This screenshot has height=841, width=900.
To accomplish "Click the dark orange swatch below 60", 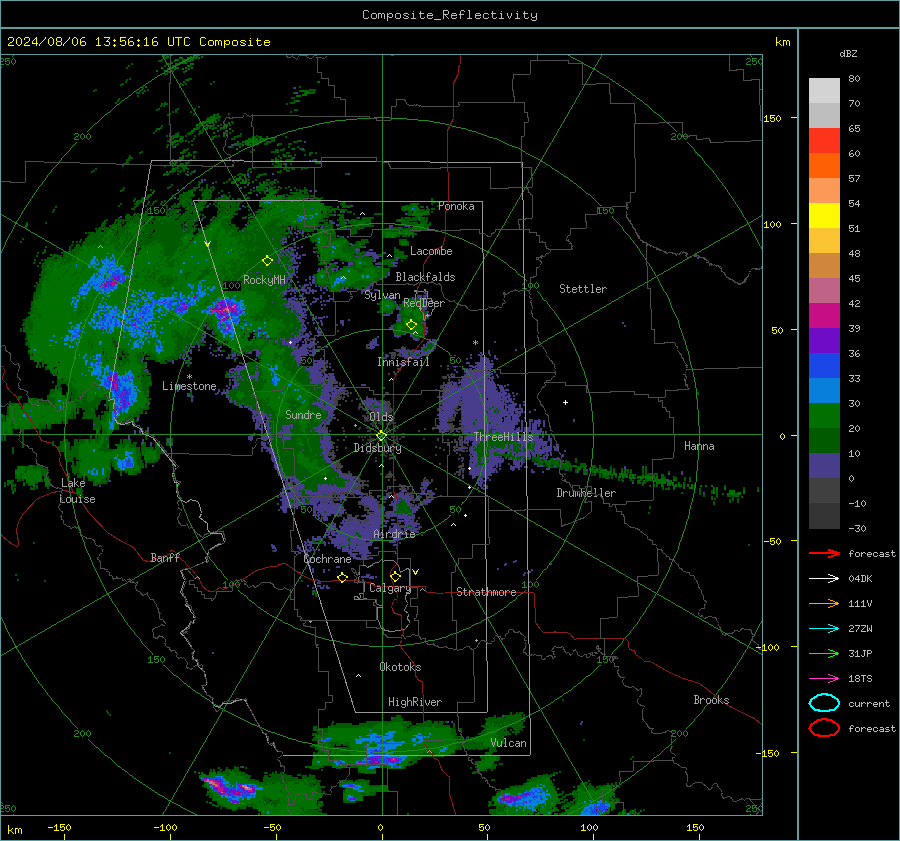I will [x=824, y=166].
